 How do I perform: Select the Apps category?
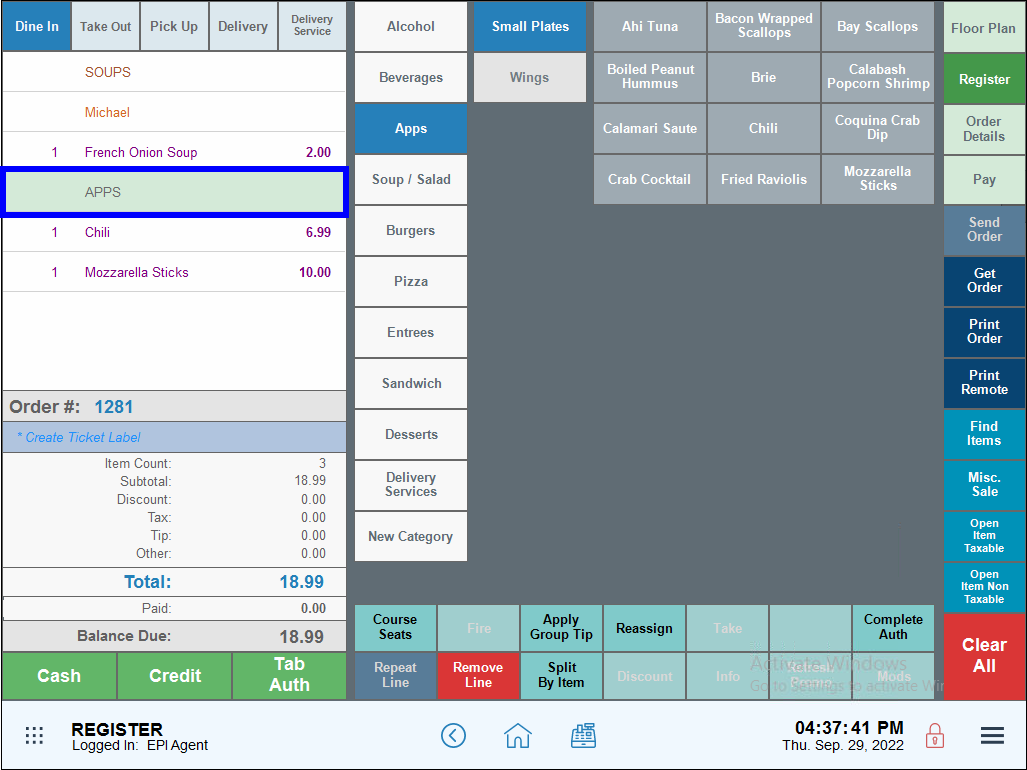click(411, 128)
